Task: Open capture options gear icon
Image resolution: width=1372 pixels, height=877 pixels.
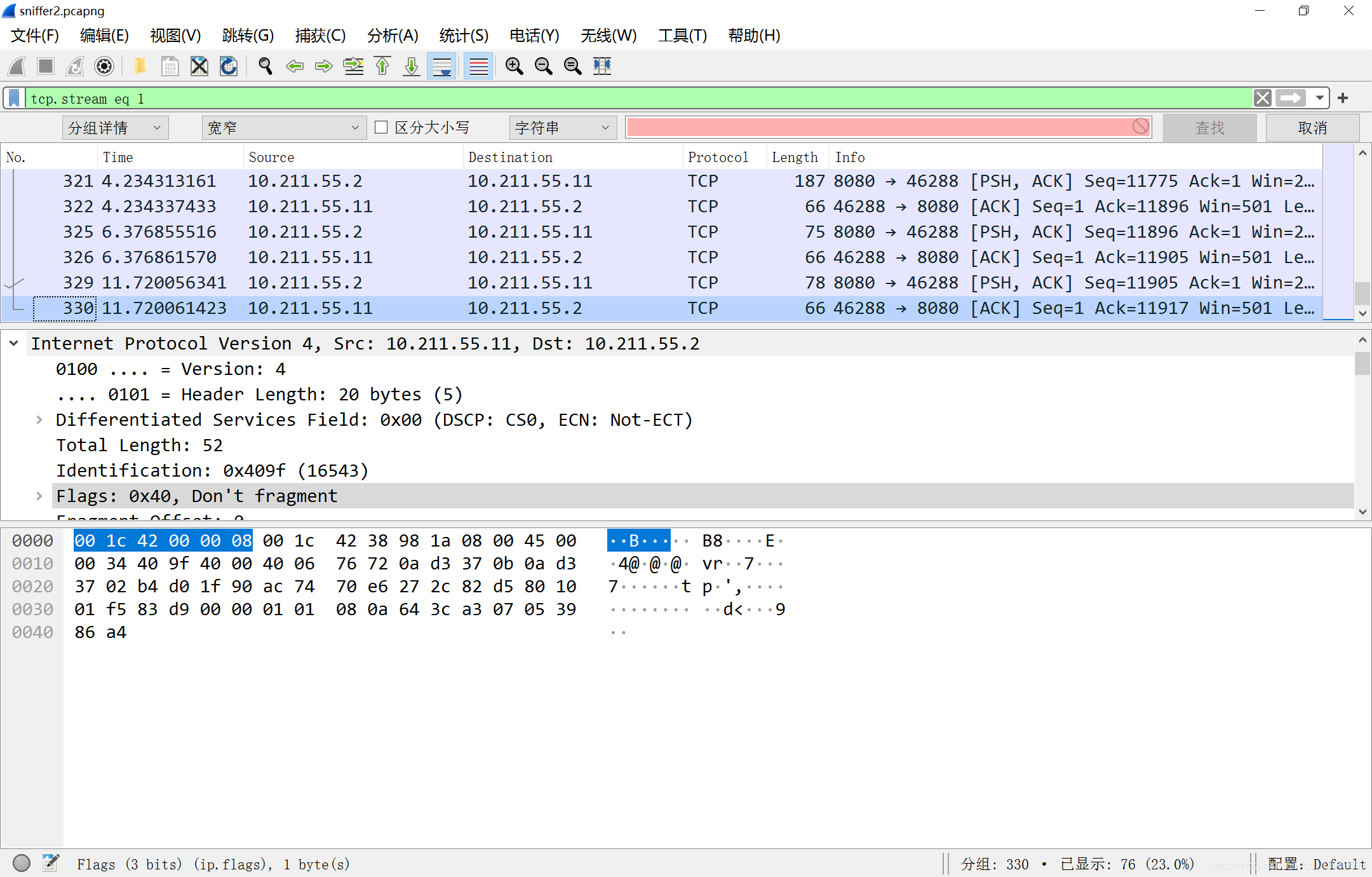Action: [x=104, y=66]
